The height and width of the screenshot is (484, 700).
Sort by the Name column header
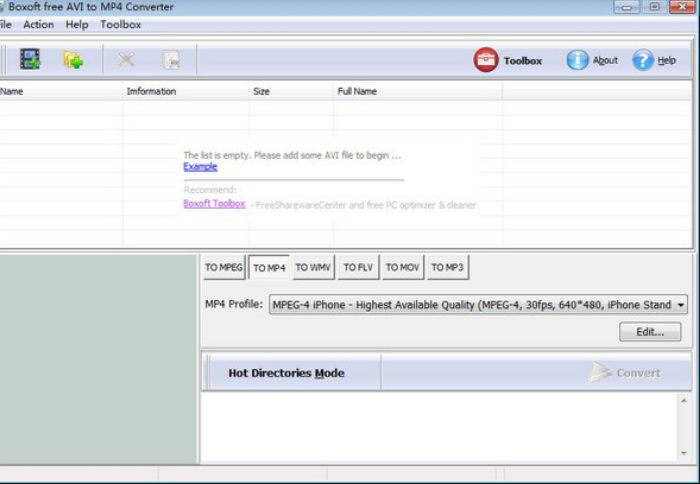pos(61,91)
